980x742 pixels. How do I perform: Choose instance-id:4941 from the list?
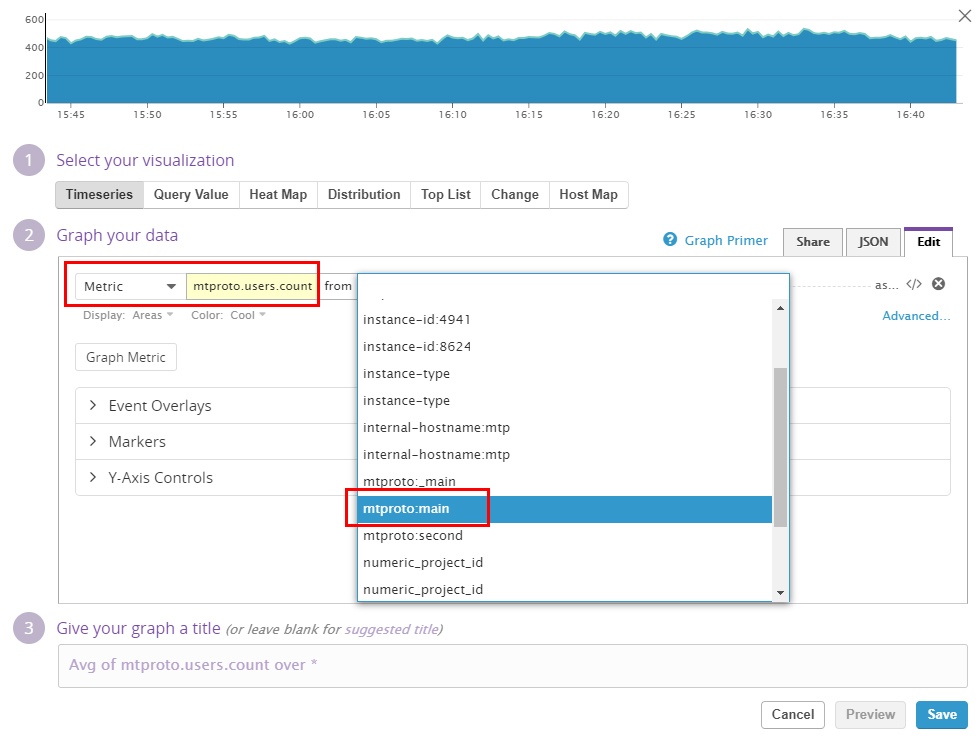(565, 319)
